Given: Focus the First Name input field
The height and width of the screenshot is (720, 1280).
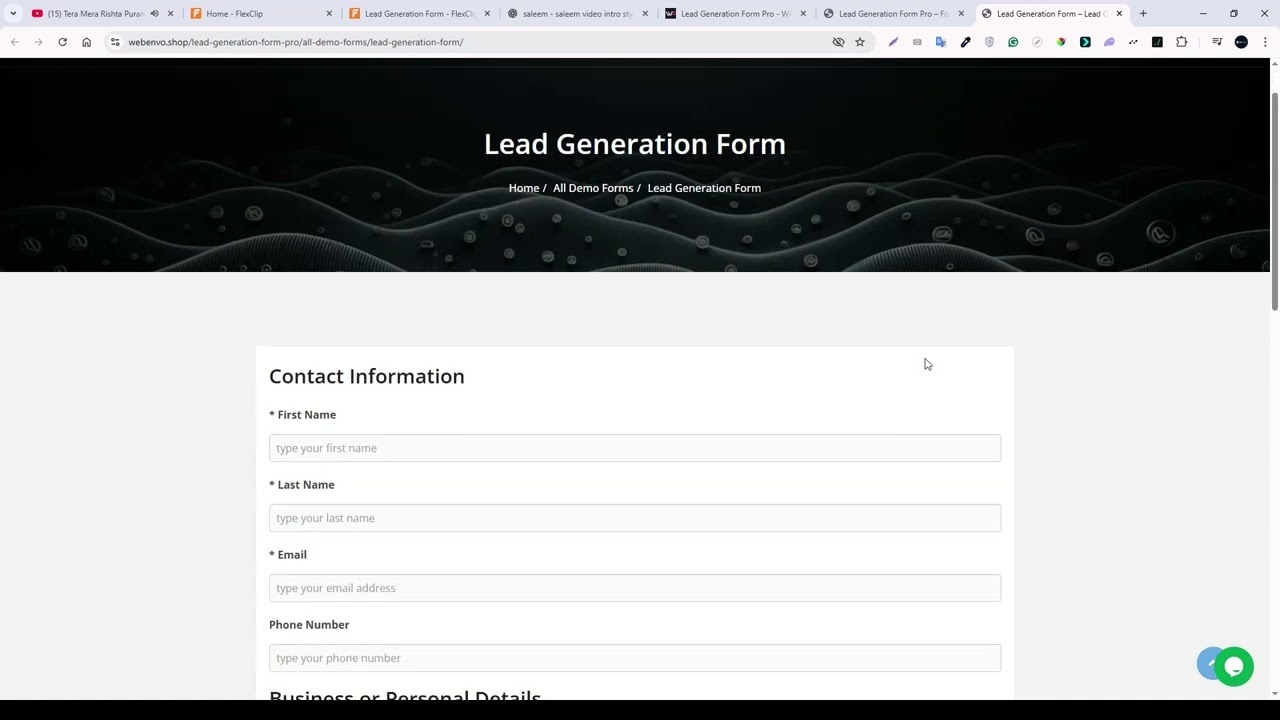Looking at the screenshot, I should [635, 448].
